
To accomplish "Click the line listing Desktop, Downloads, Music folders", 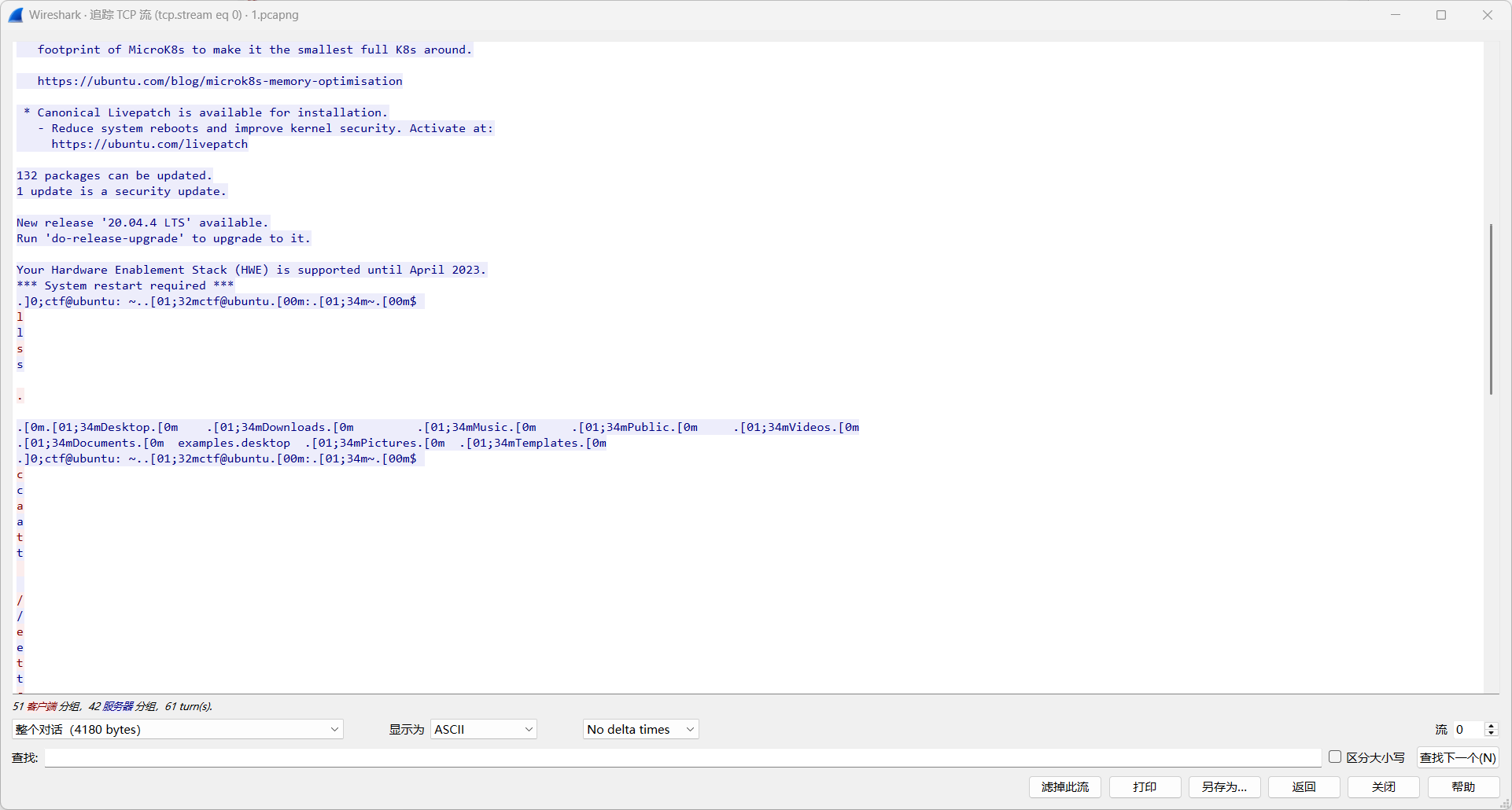I will click(438, 427).
